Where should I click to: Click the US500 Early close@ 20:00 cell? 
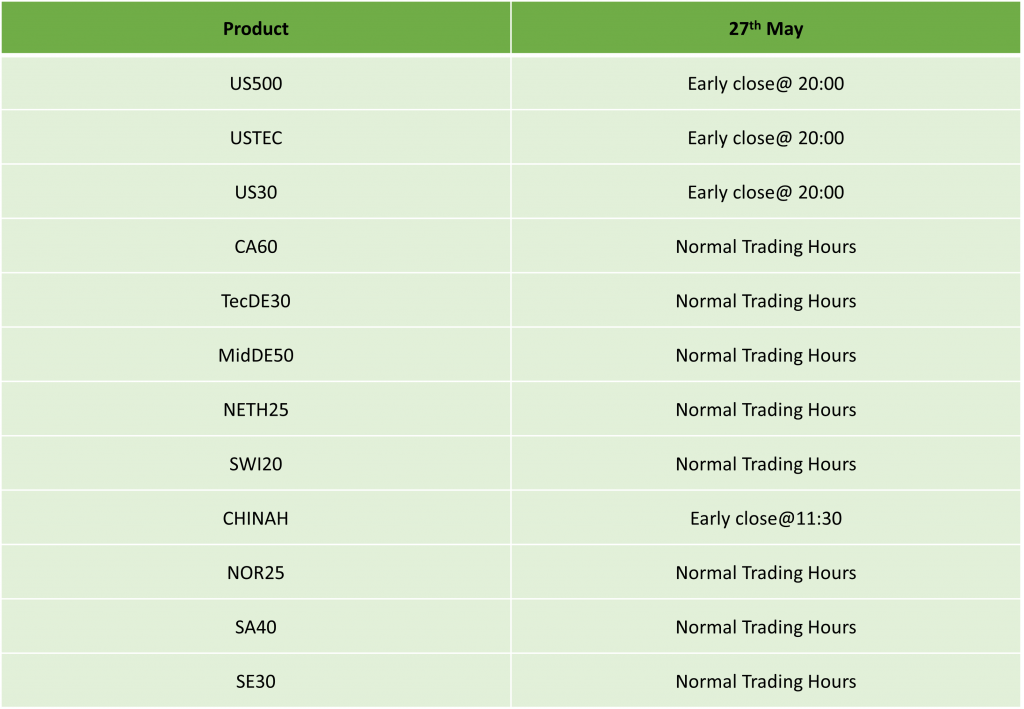tap(765, 83)
